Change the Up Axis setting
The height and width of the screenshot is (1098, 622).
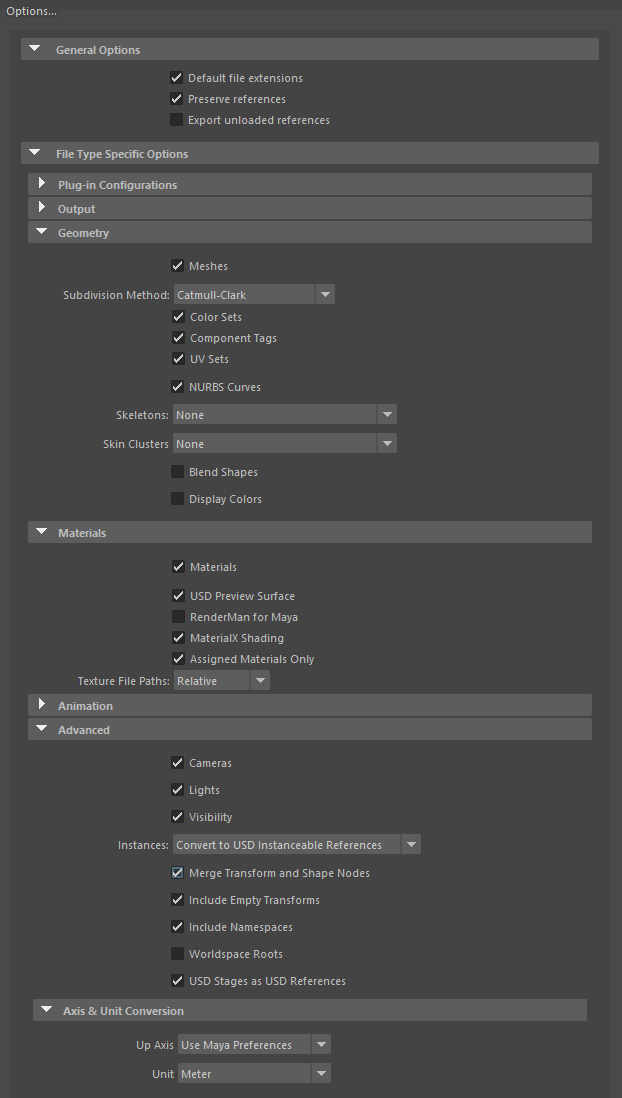321,1043
